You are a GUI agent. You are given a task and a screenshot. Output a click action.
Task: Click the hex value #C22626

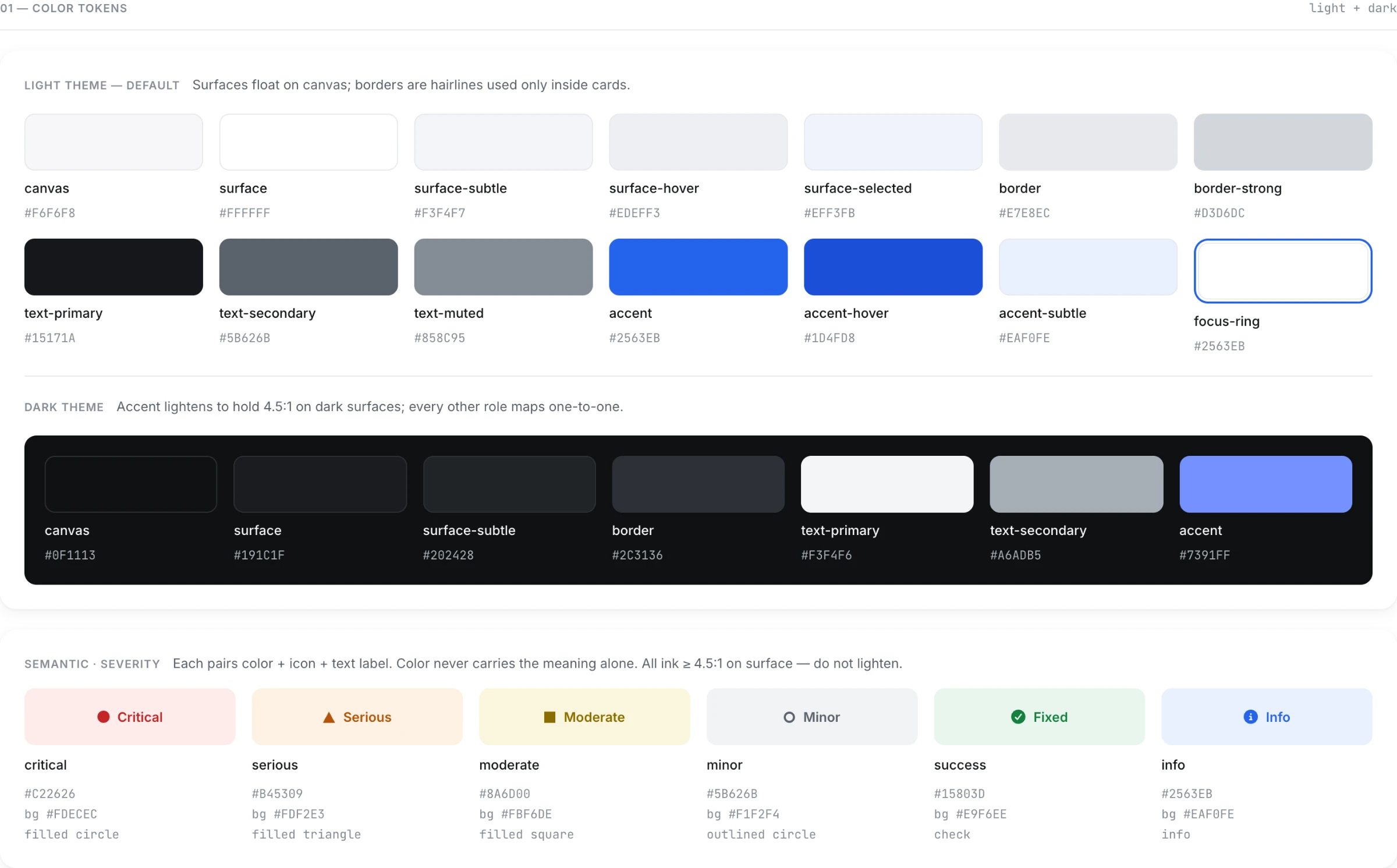(50, 793)
